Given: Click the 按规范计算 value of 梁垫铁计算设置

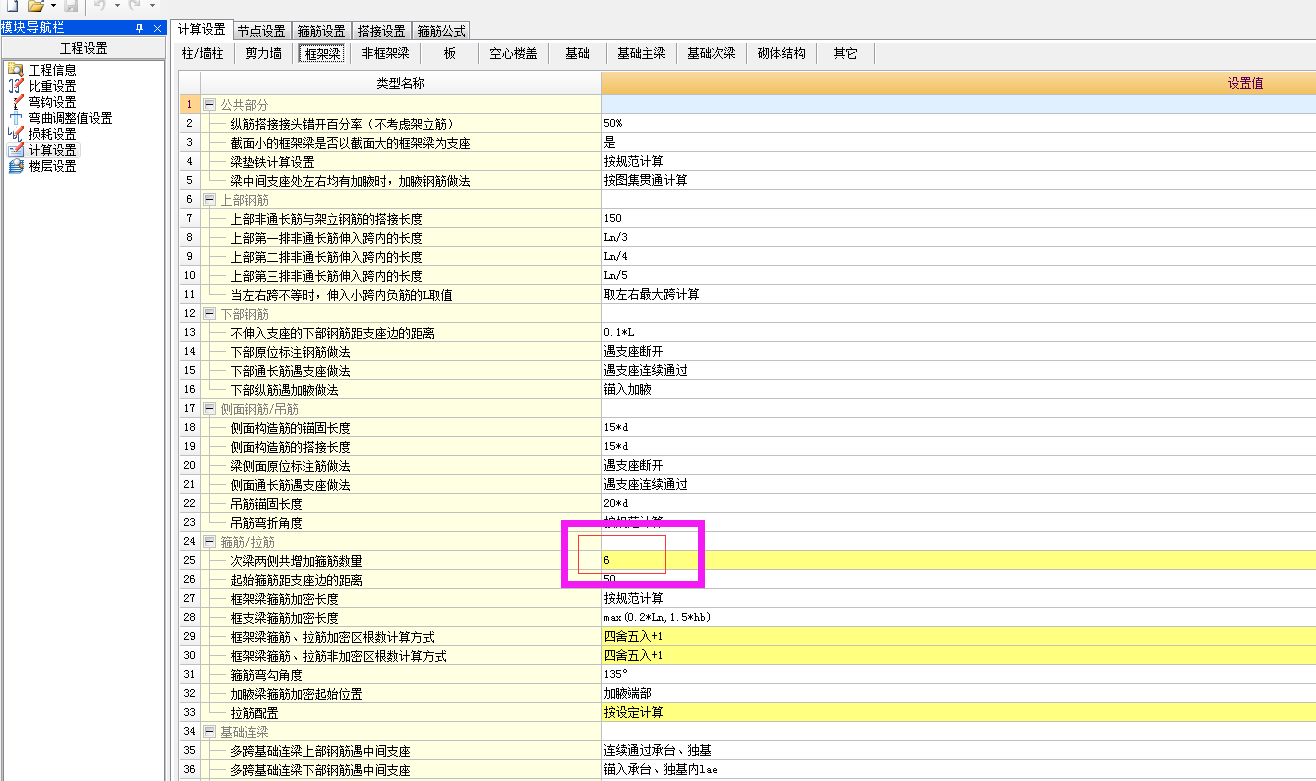Looking at the screenshot, I should click(x=959, y=162).
